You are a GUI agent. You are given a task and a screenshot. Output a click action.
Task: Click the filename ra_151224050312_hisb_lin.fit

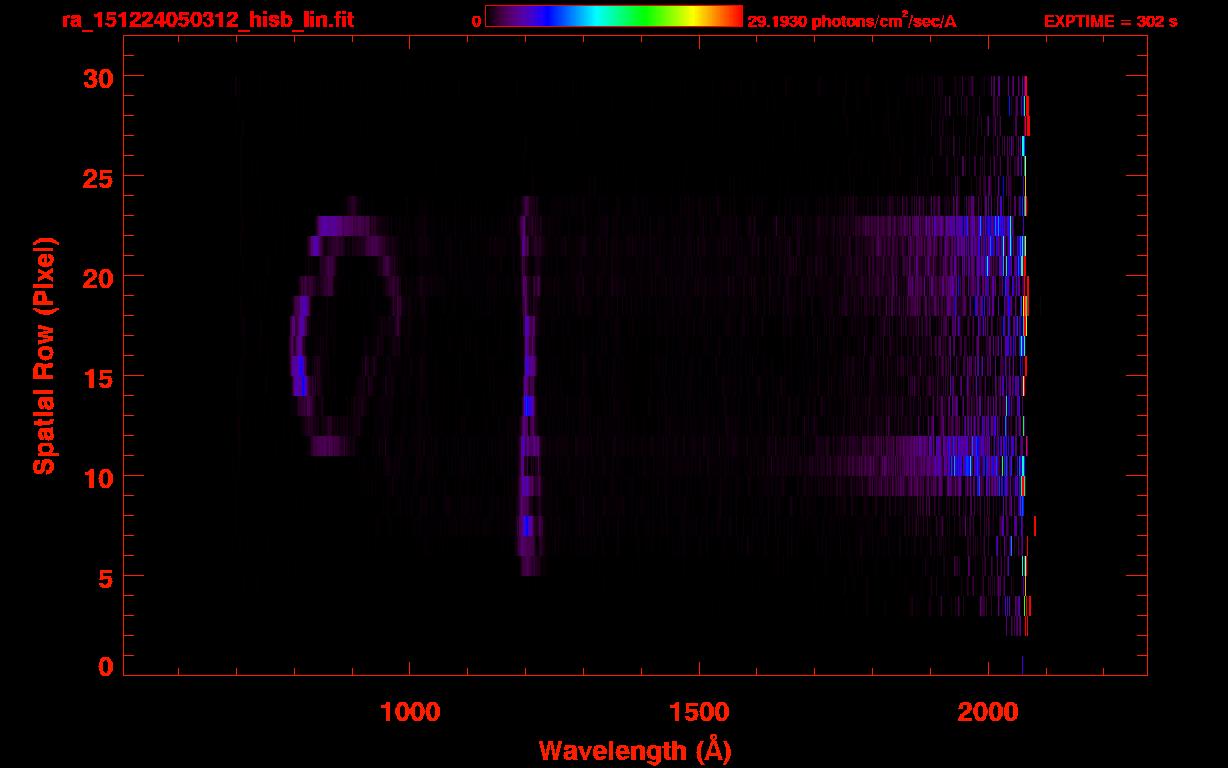click(x=207, y=20)
